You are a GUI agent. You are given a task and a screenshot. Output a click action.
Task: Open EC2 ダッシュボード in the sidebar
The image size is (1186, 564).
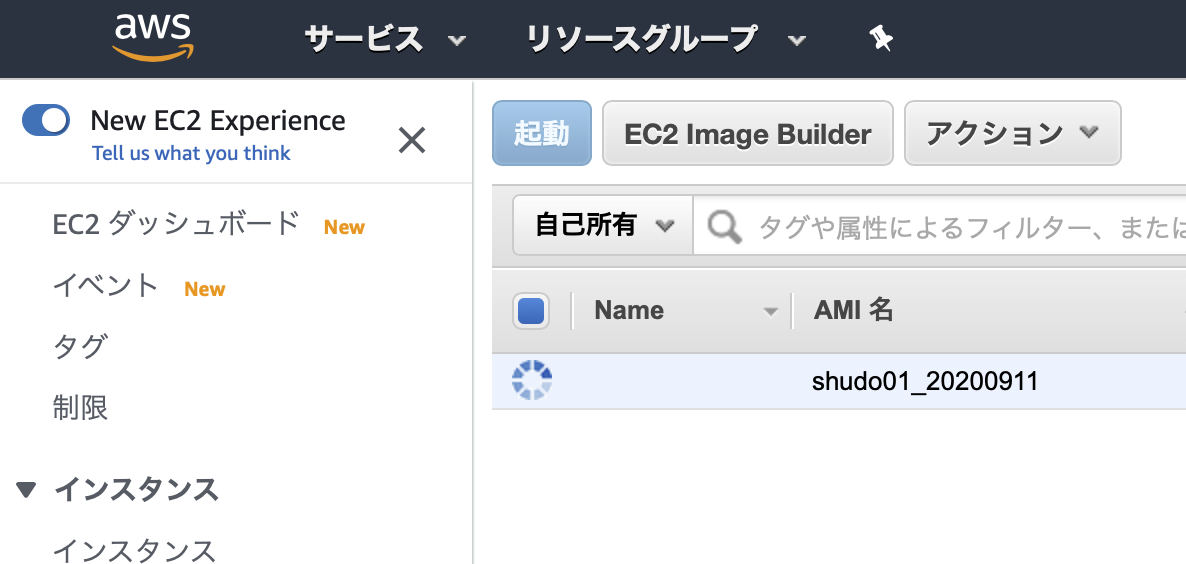tap(176, 225)
